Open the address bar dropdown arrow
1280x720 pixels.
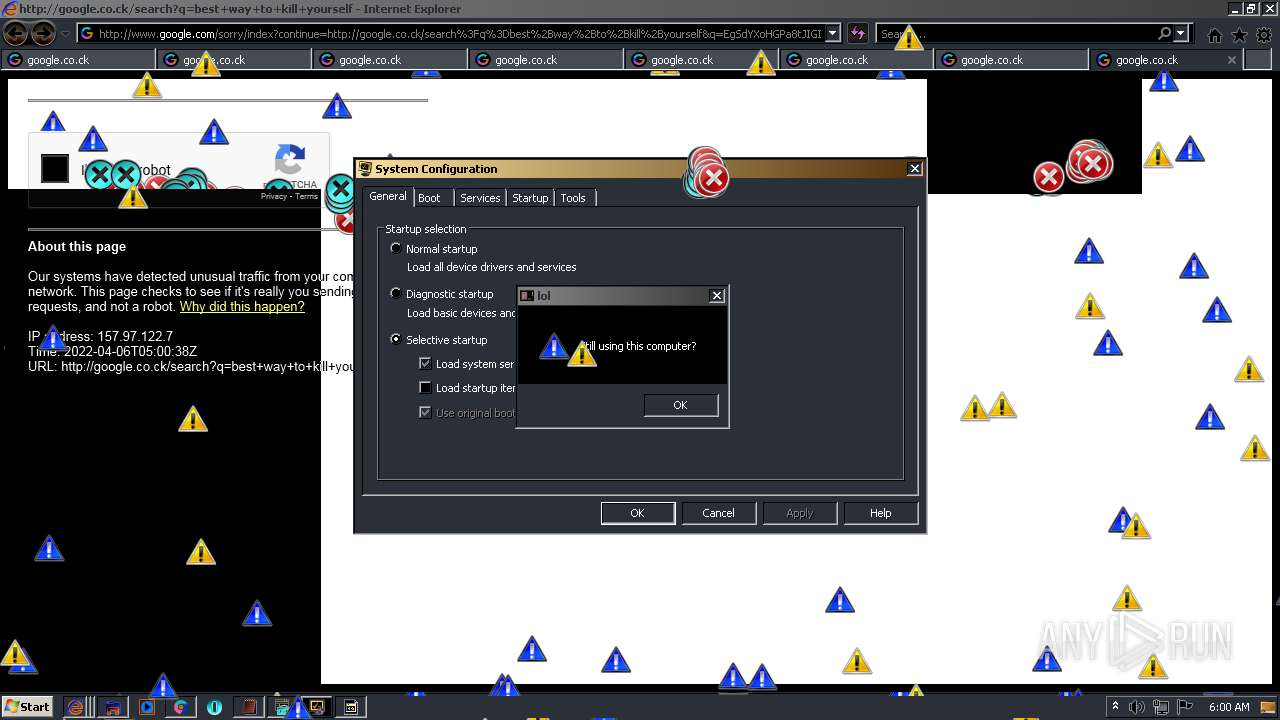coord(833,34)
